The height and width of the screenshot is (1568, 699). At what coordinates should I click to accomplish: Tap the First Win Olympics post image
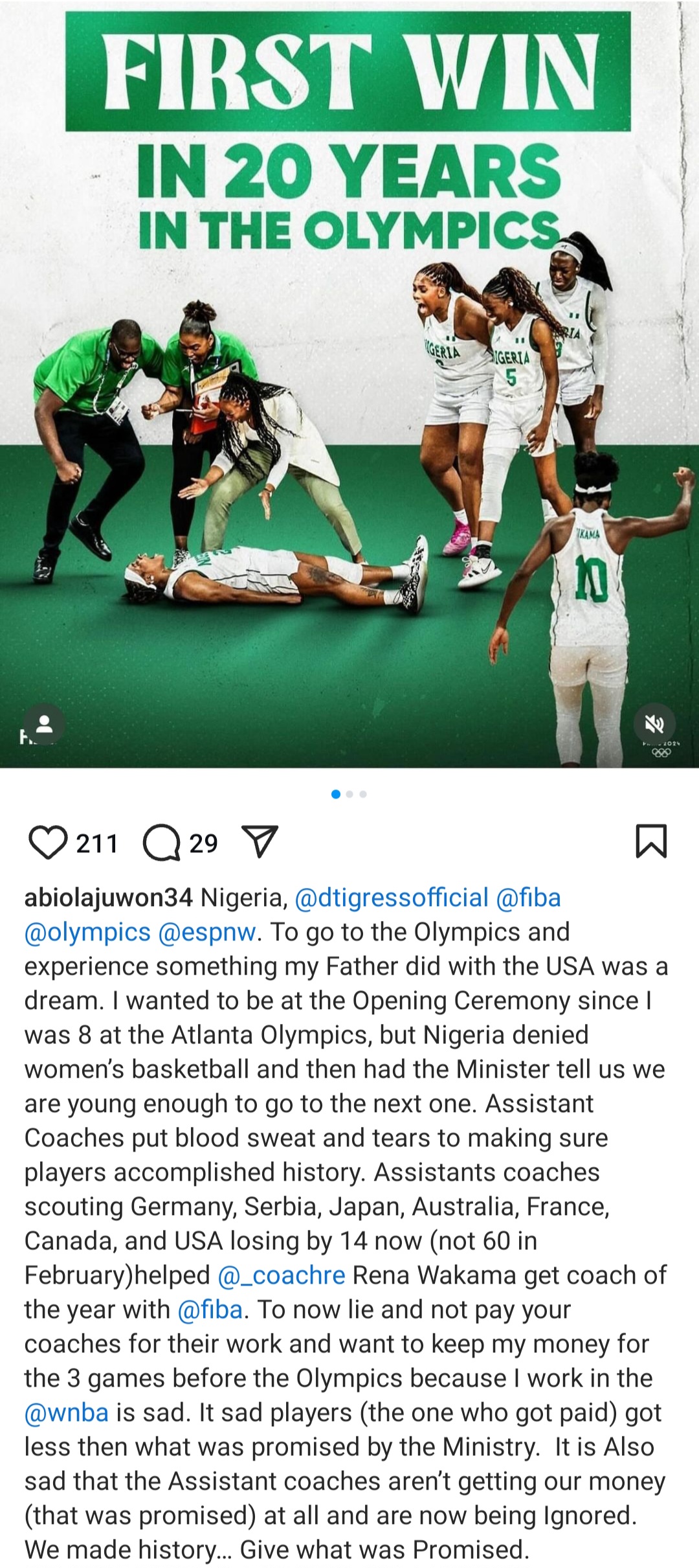[x=349, y=384]
